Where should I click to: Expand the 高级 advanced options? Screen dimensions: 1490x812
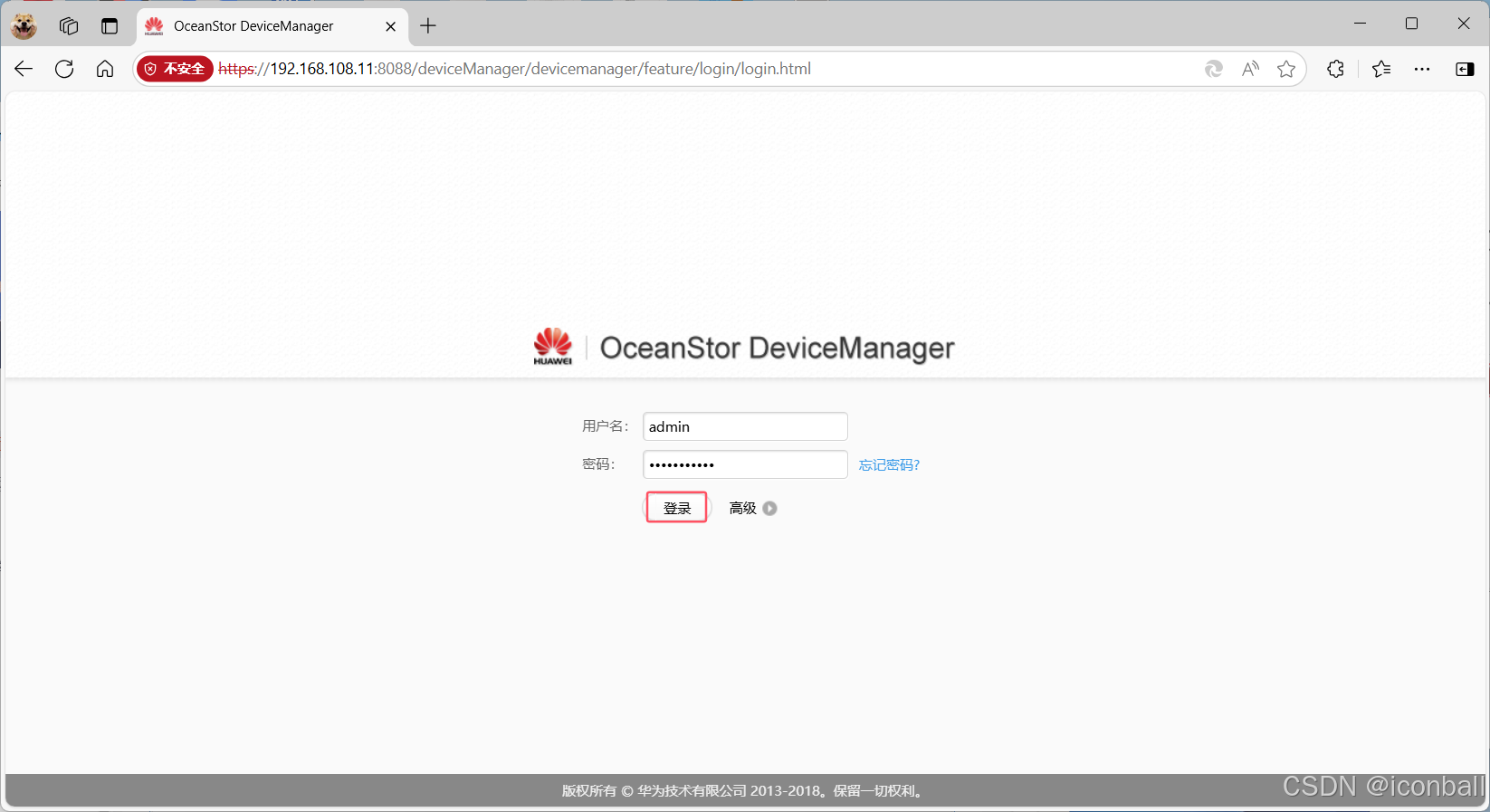tap(753, 509)
